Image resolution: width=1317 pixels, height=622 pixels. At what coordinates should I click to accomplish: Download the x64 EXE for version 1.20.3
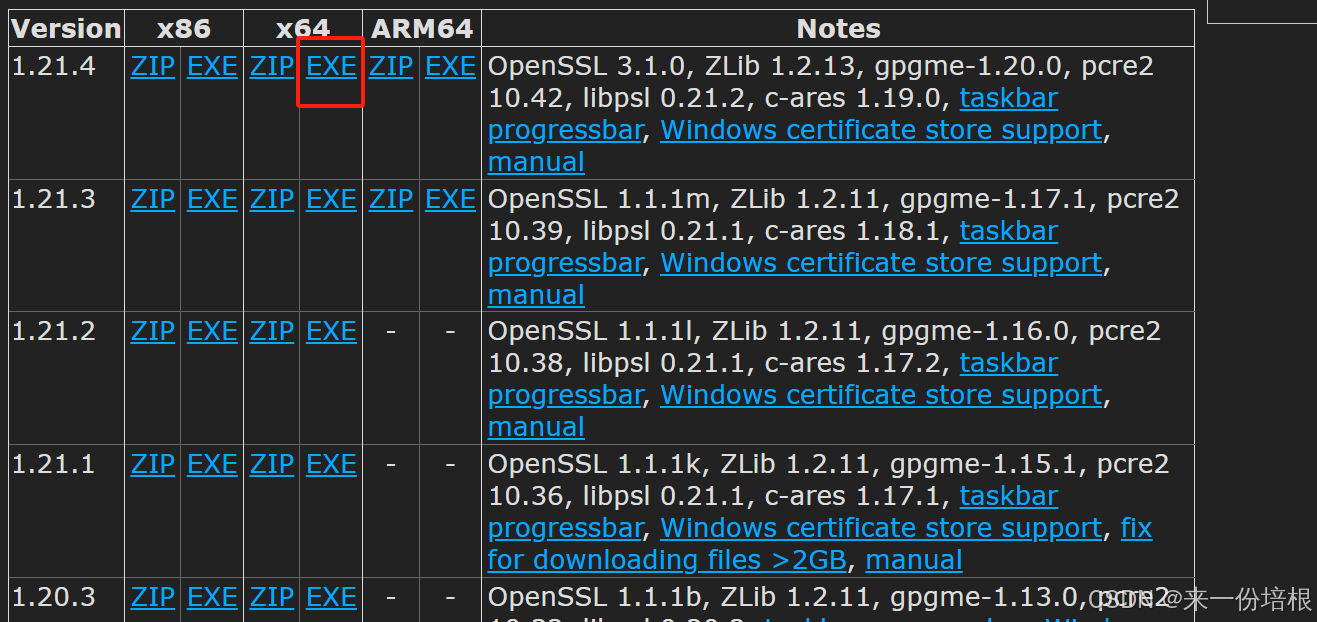[331, 598]
